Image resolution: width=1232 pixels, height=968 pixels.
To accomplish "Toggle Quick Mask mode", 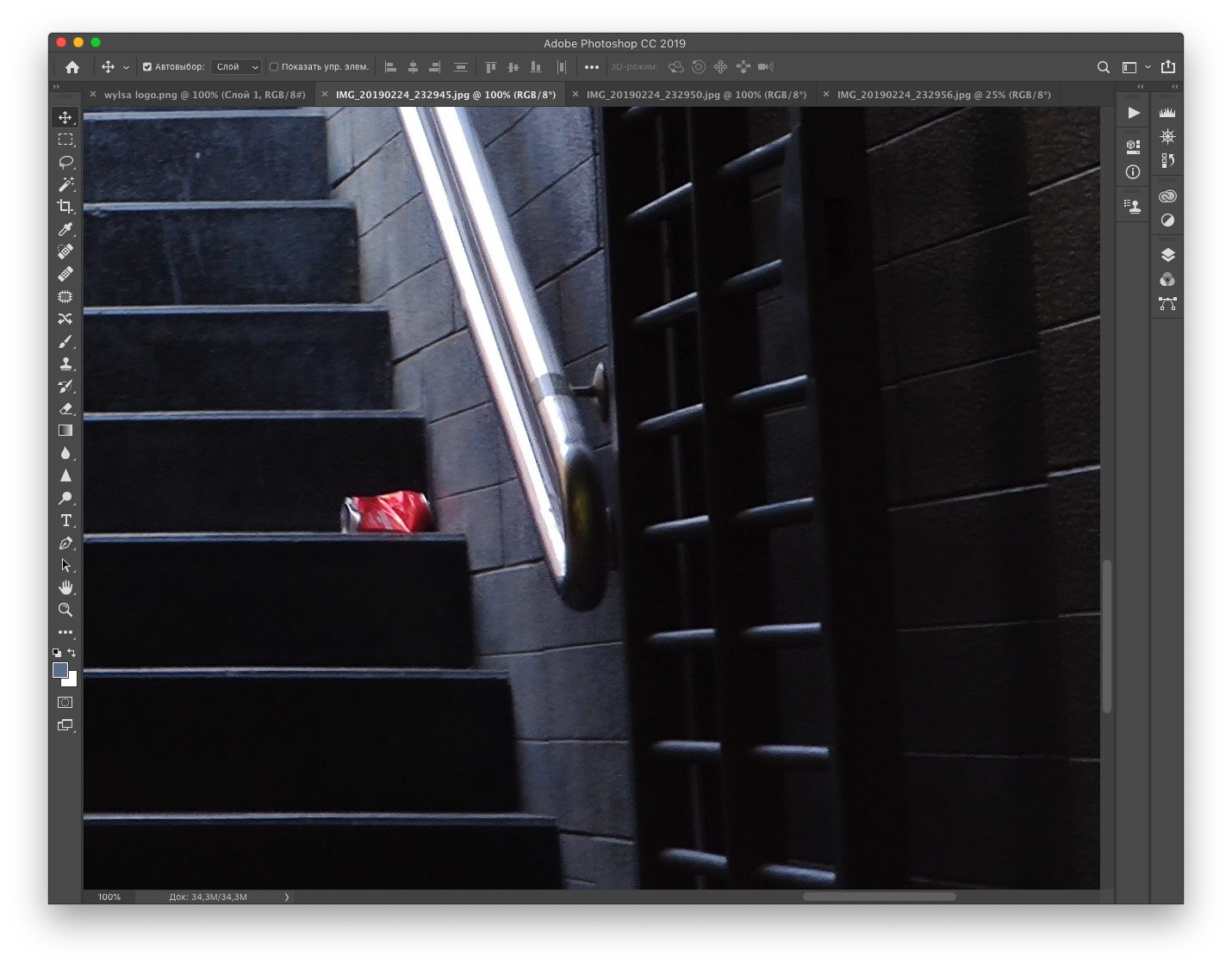I will pyautogui.click(x=65, y=703).
